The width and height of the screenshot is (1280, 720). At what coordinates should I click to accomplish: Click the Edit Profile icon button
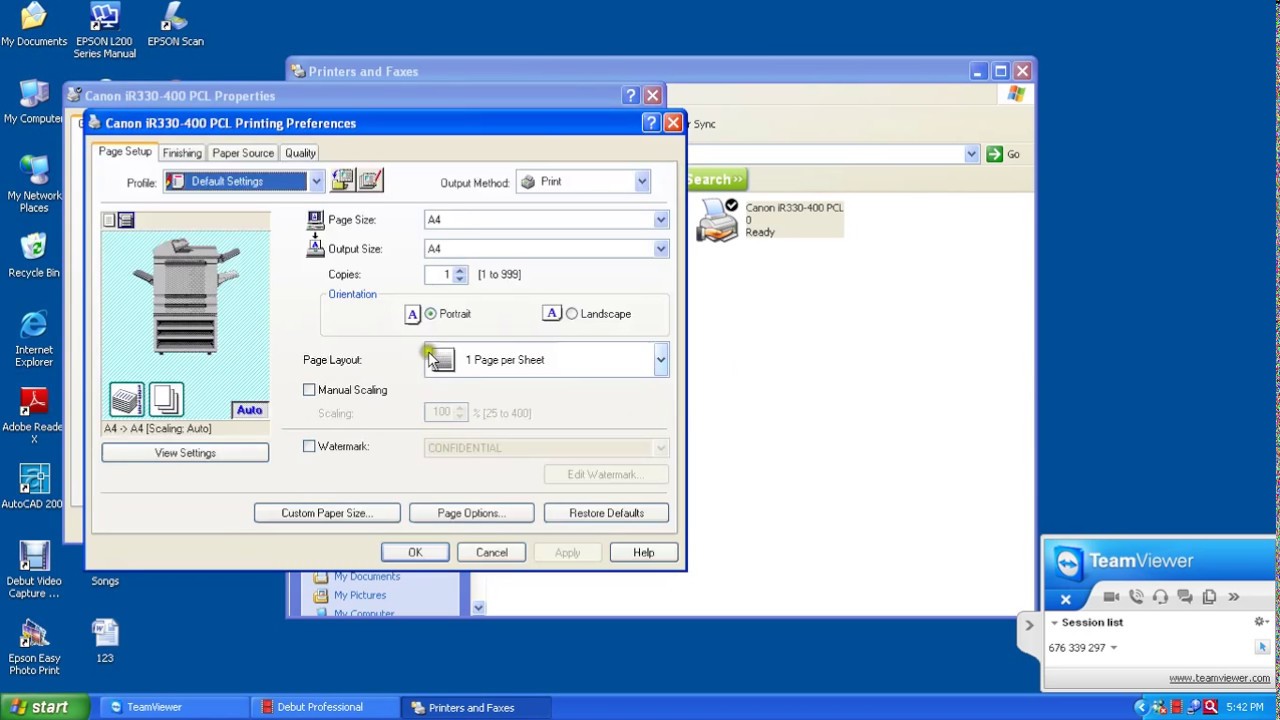coord(371,181)
